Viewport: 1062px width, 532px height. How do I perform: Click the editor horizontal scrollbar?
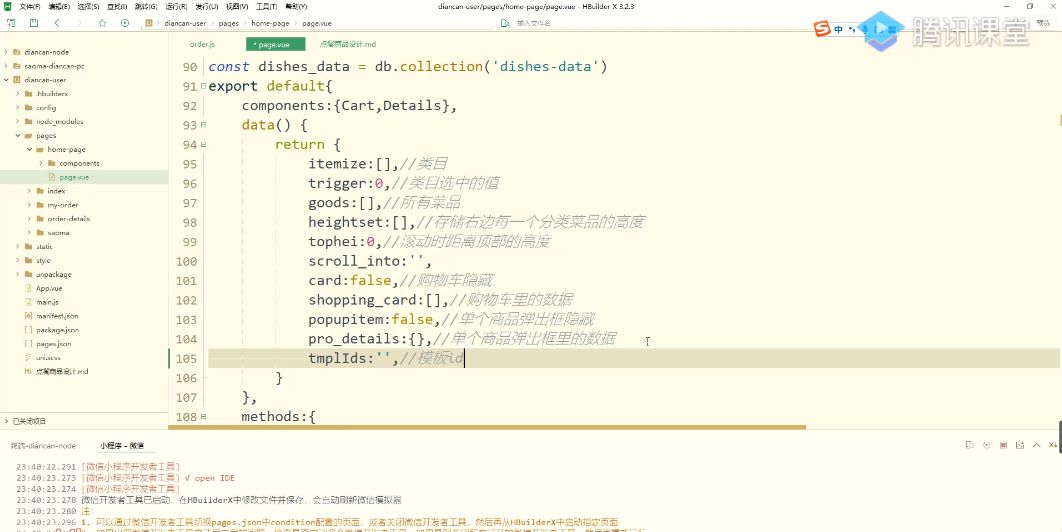coord(488,428)
